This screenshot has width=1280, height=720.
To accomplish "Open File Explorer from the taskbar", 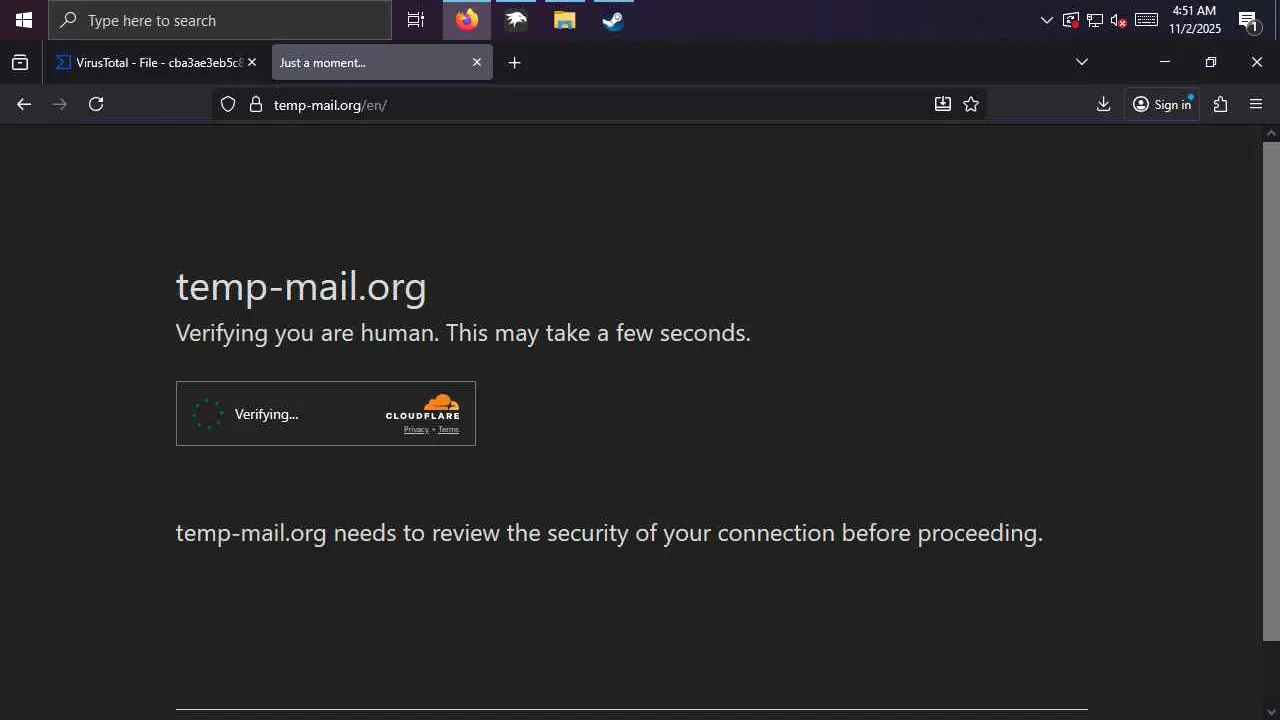I will 565,20.
